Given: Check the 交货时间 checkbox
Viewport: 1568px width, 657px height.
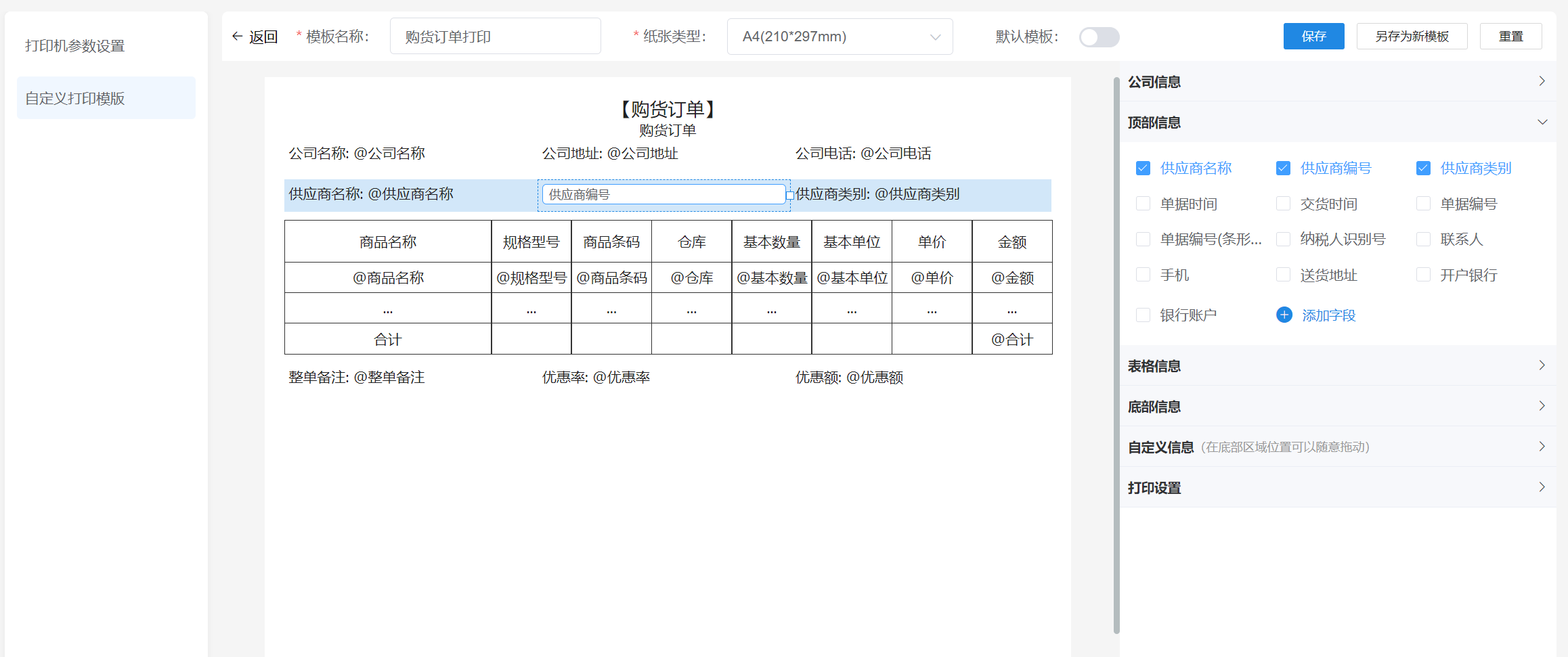Looking at the screenshot, I should tap(1283, 204).
